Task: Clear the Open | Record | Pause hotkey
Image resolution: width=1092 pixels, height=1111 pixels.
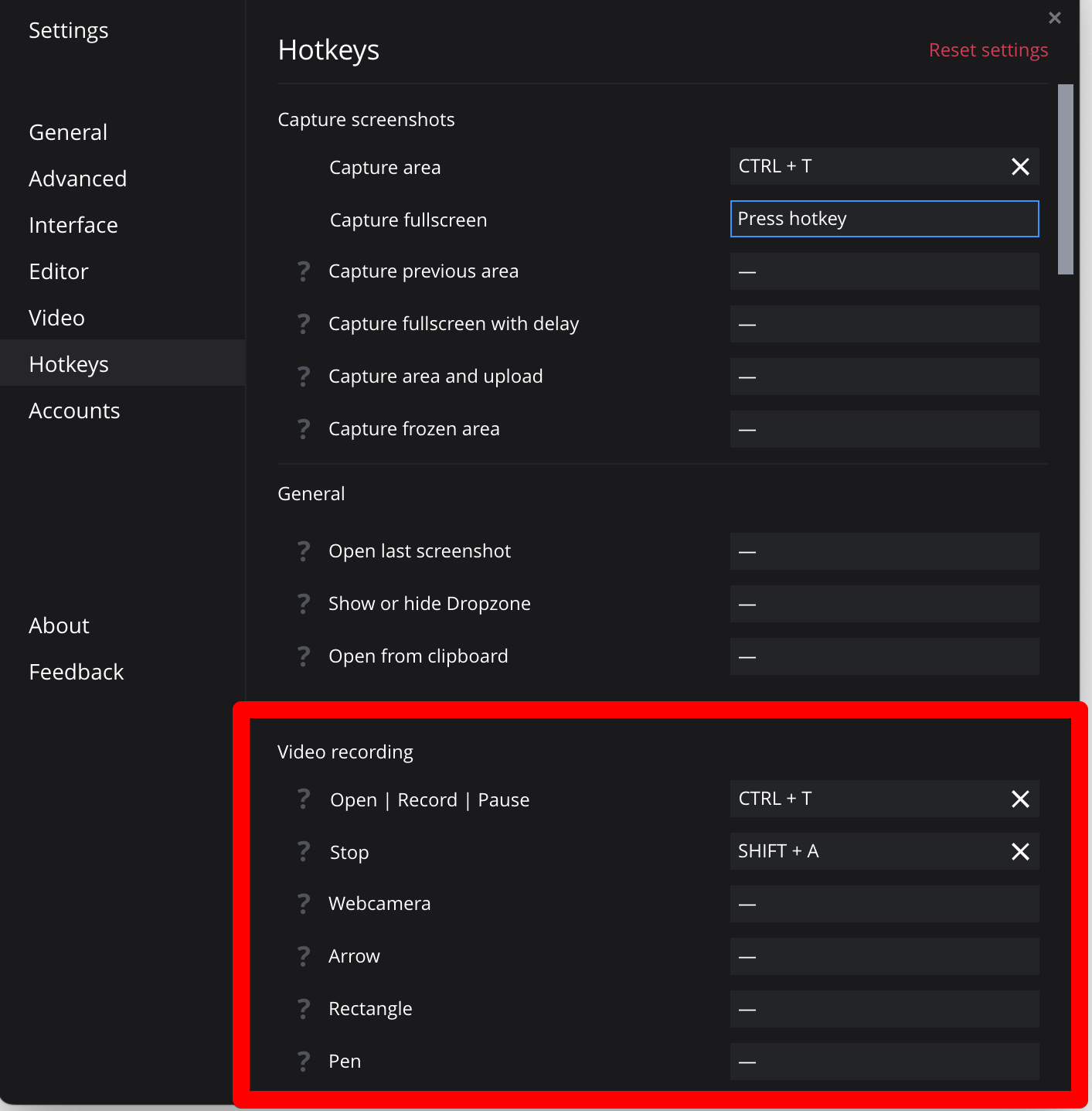Action: [1020, 799]
